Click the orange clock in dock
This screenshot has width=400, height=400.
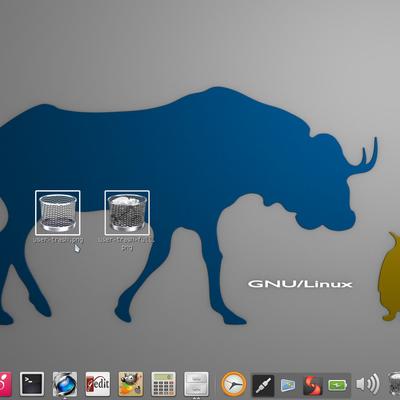click(x=234, y=384)
